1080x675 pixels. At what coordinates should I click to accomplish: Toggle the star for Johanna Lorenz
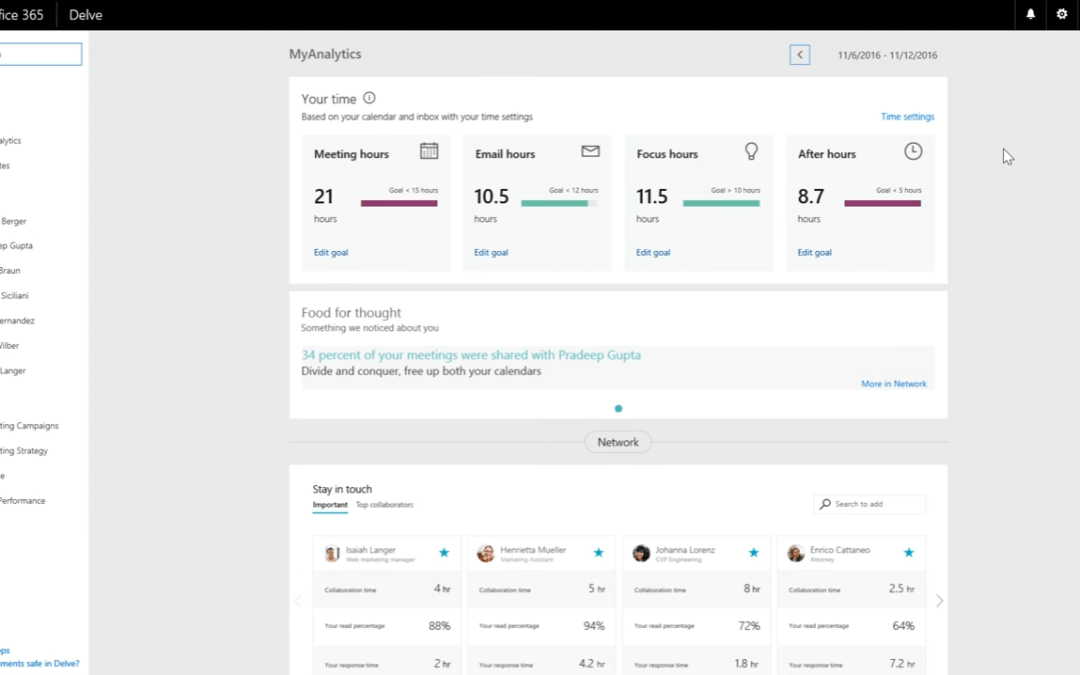point(754,552)
